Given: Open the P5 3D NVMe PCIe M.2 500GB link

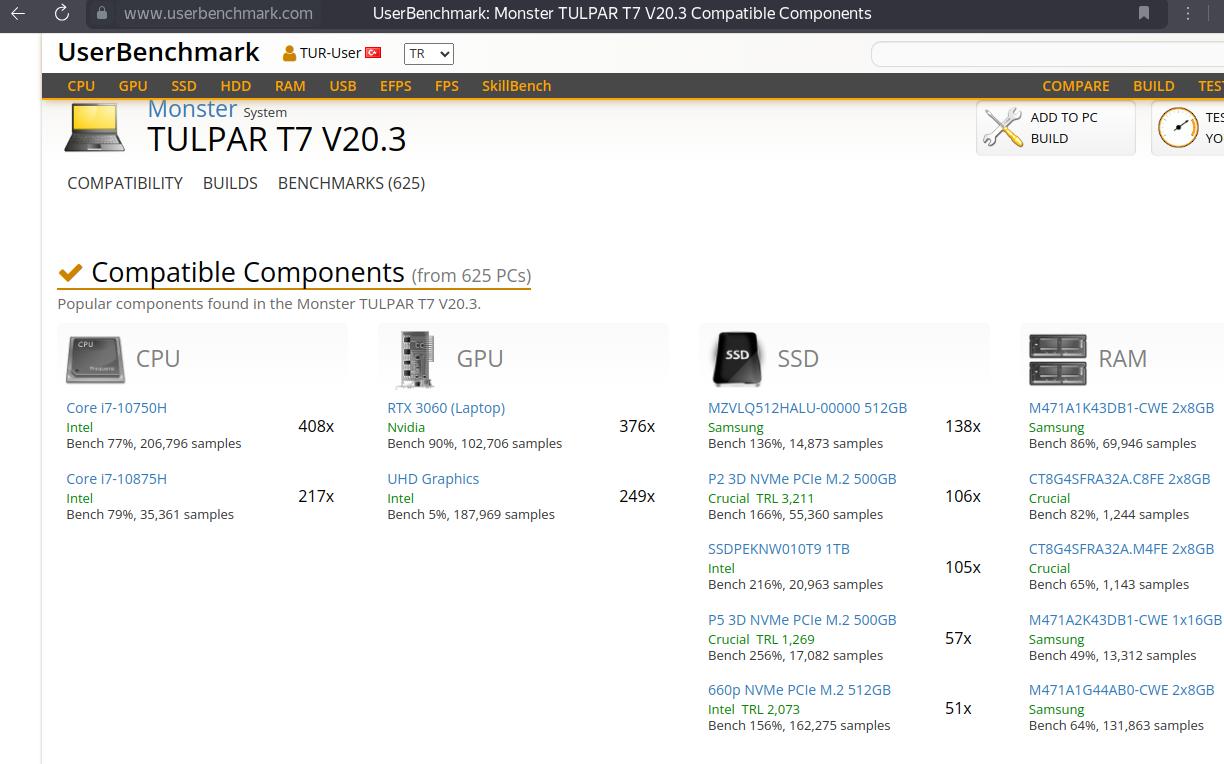Looking at the screenshot, I should 802,620.
